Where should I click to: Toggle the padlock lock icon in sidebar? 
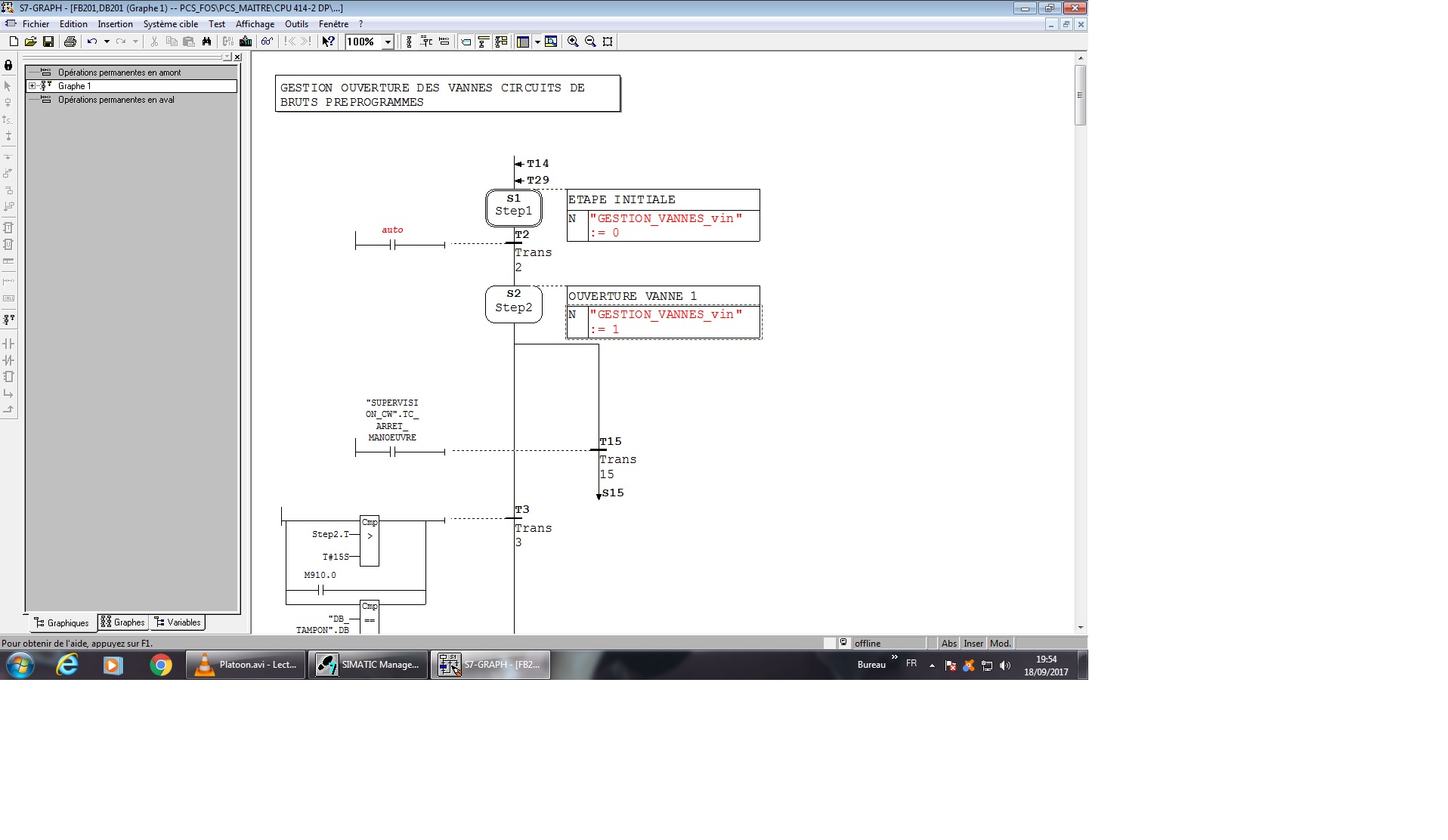(8, 66)
